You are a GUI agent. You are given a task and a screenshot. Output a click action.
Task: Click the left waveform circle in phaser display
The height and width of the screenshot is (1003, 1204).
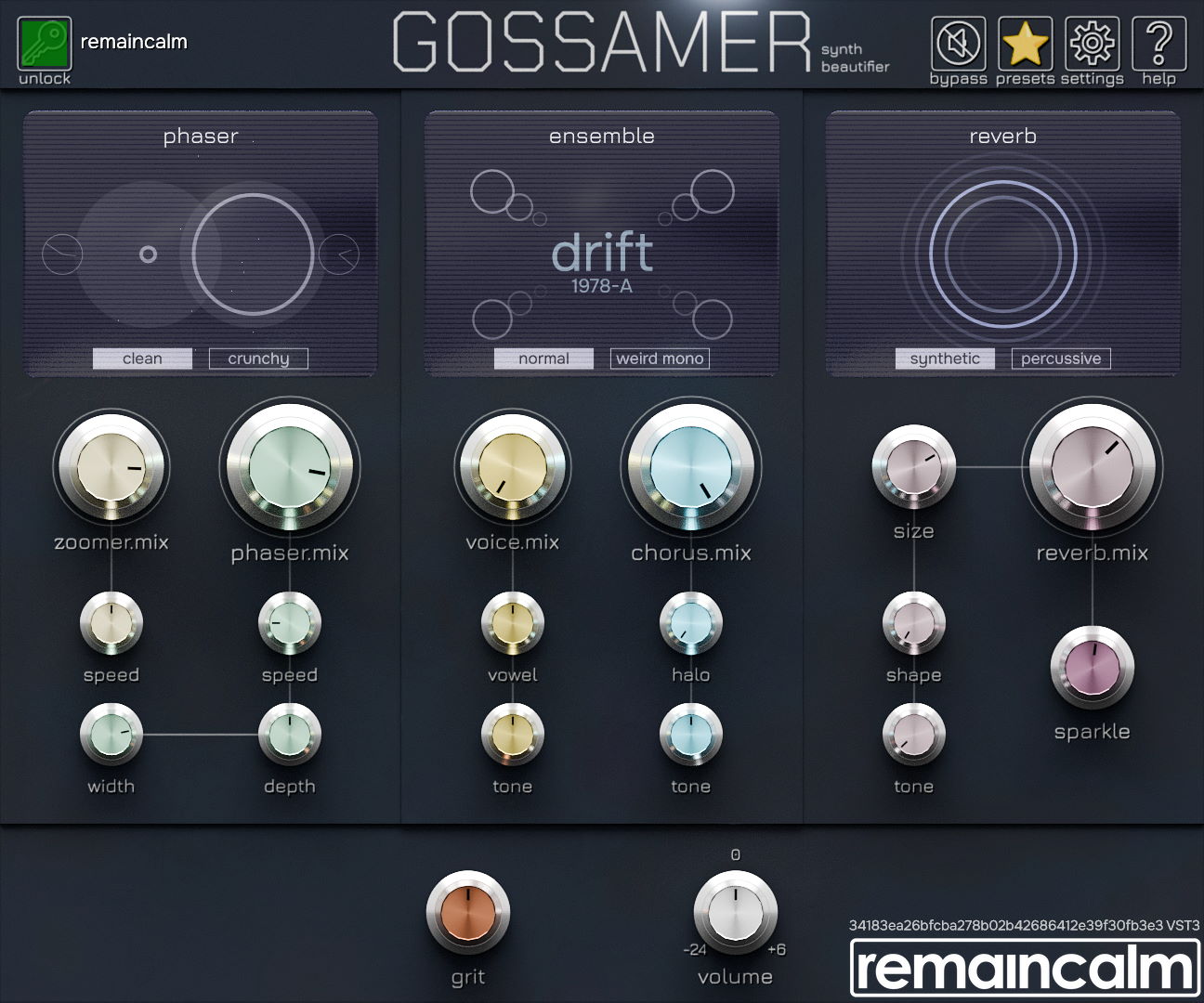62,254
